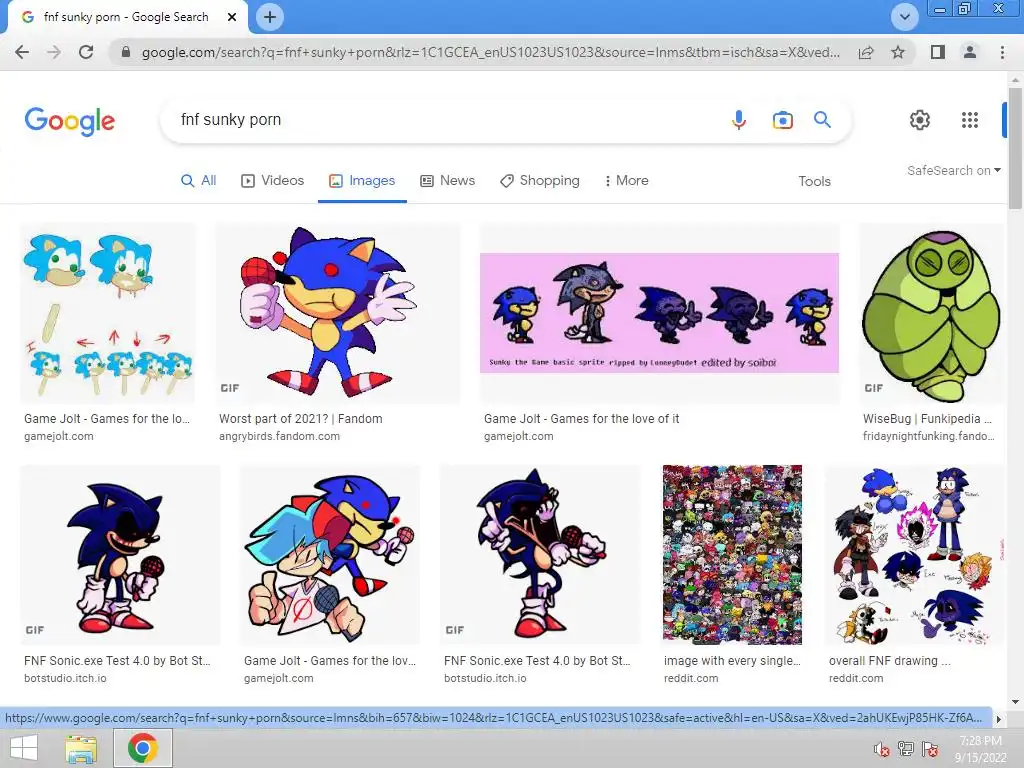Image resolution: width=1024 pixels, height=768 pixels.
Task: Reload the page with refresh icon
Action: [86, 52]
